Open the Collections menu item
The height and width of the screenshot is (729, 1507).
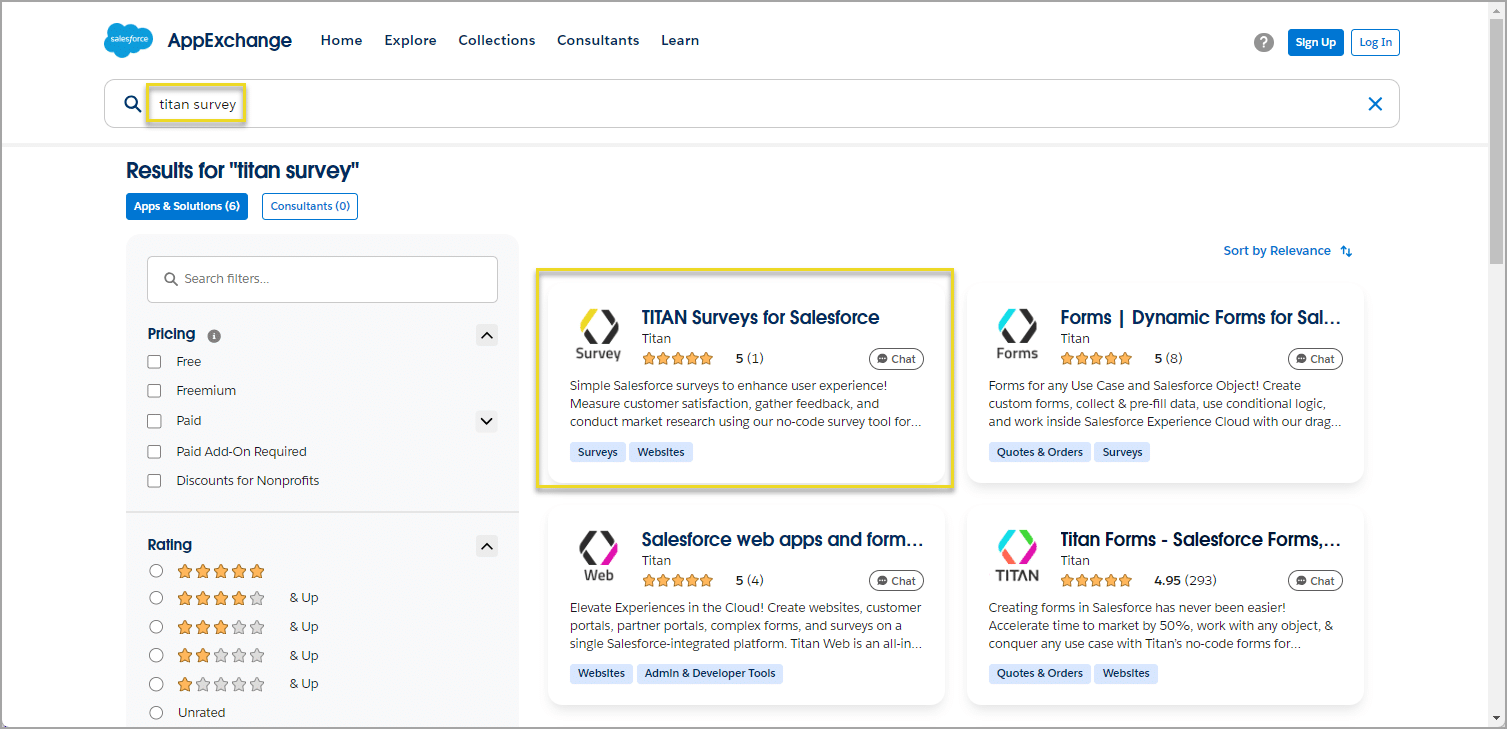[x=496, y=40]
